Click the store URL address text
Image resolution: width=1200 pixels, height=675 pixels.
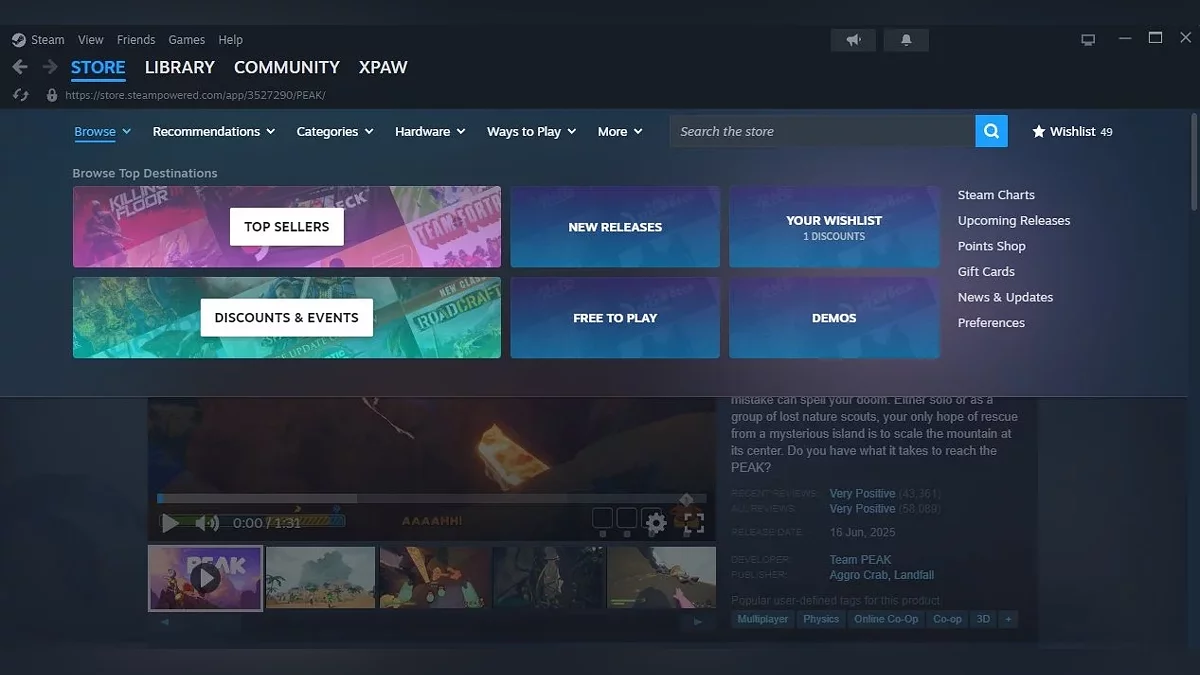coord(195,95)
